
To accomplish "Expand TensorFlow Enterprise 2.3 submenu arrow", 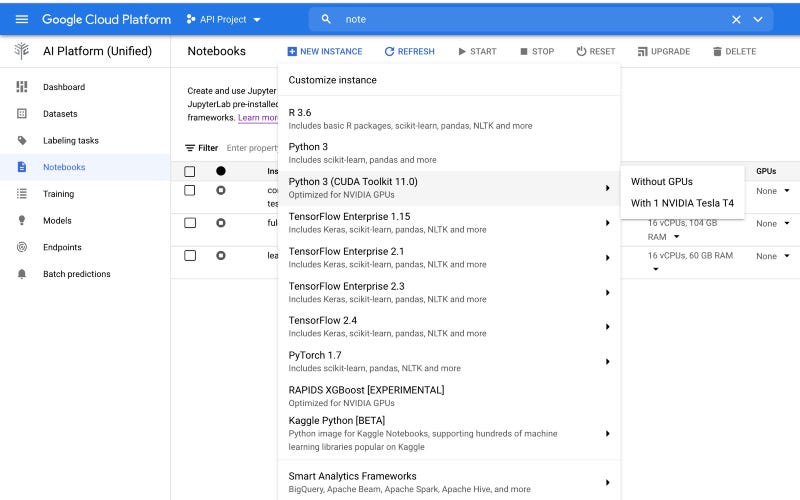I will coord(608,292).
